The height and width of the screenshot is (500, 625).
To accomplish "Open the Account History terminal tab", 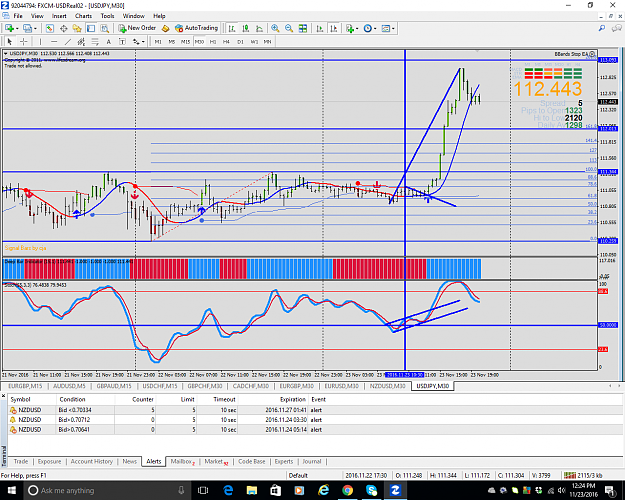I will (x=92, y=461).
